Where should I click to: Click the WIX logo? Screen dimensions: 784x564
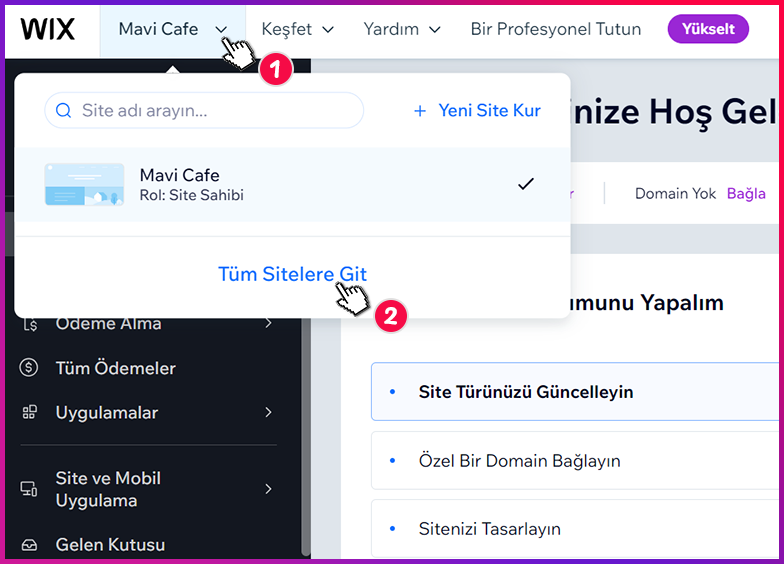(48, 29)
